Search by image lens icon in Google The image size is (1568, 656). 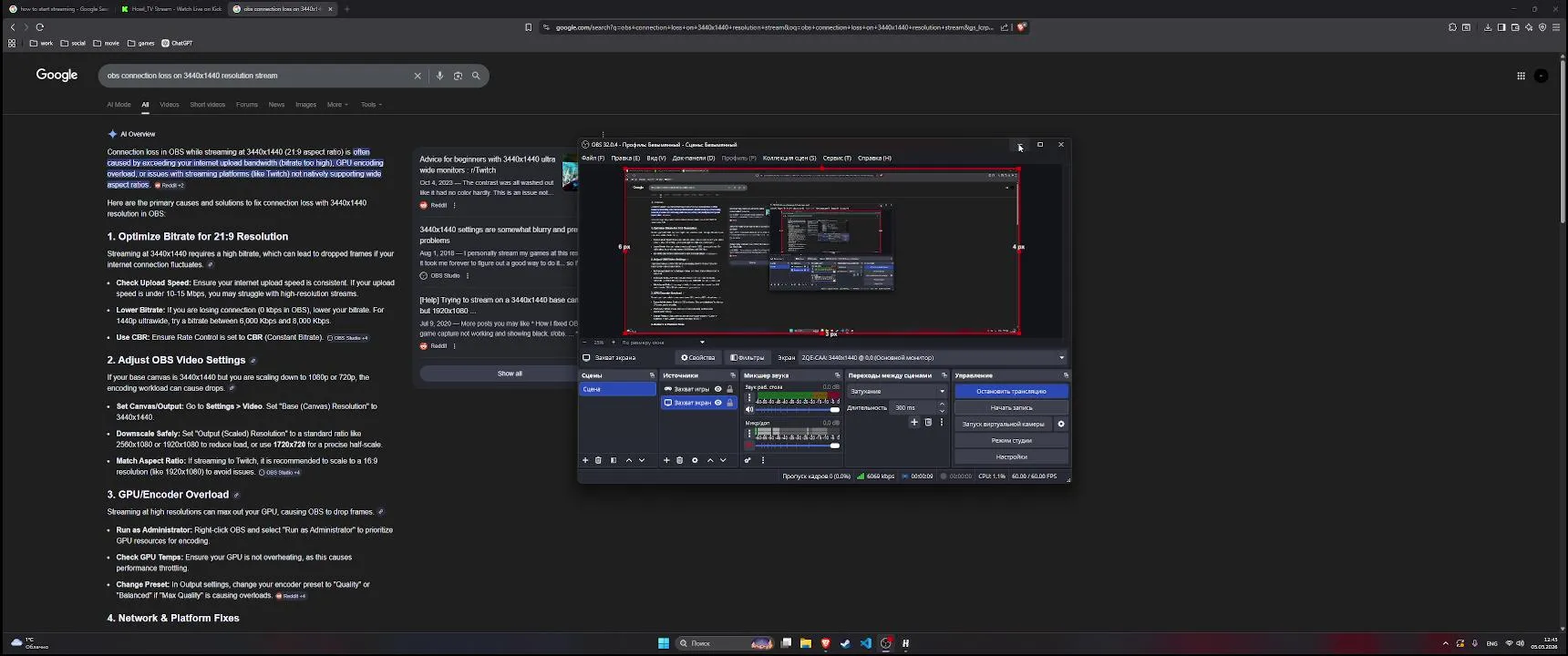(x=458, y=76)
